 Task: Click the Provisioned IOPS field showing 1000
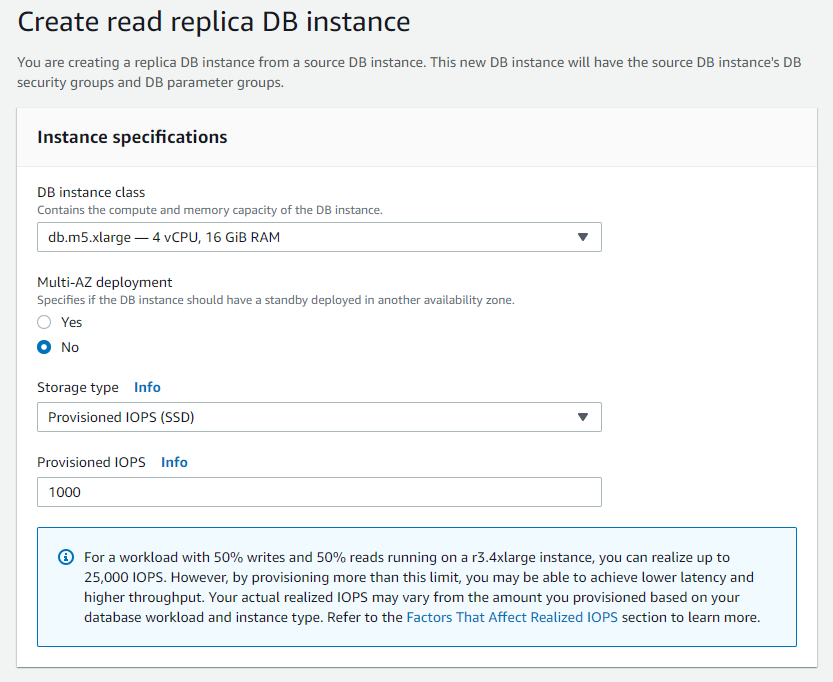click(x=318, y=492)
